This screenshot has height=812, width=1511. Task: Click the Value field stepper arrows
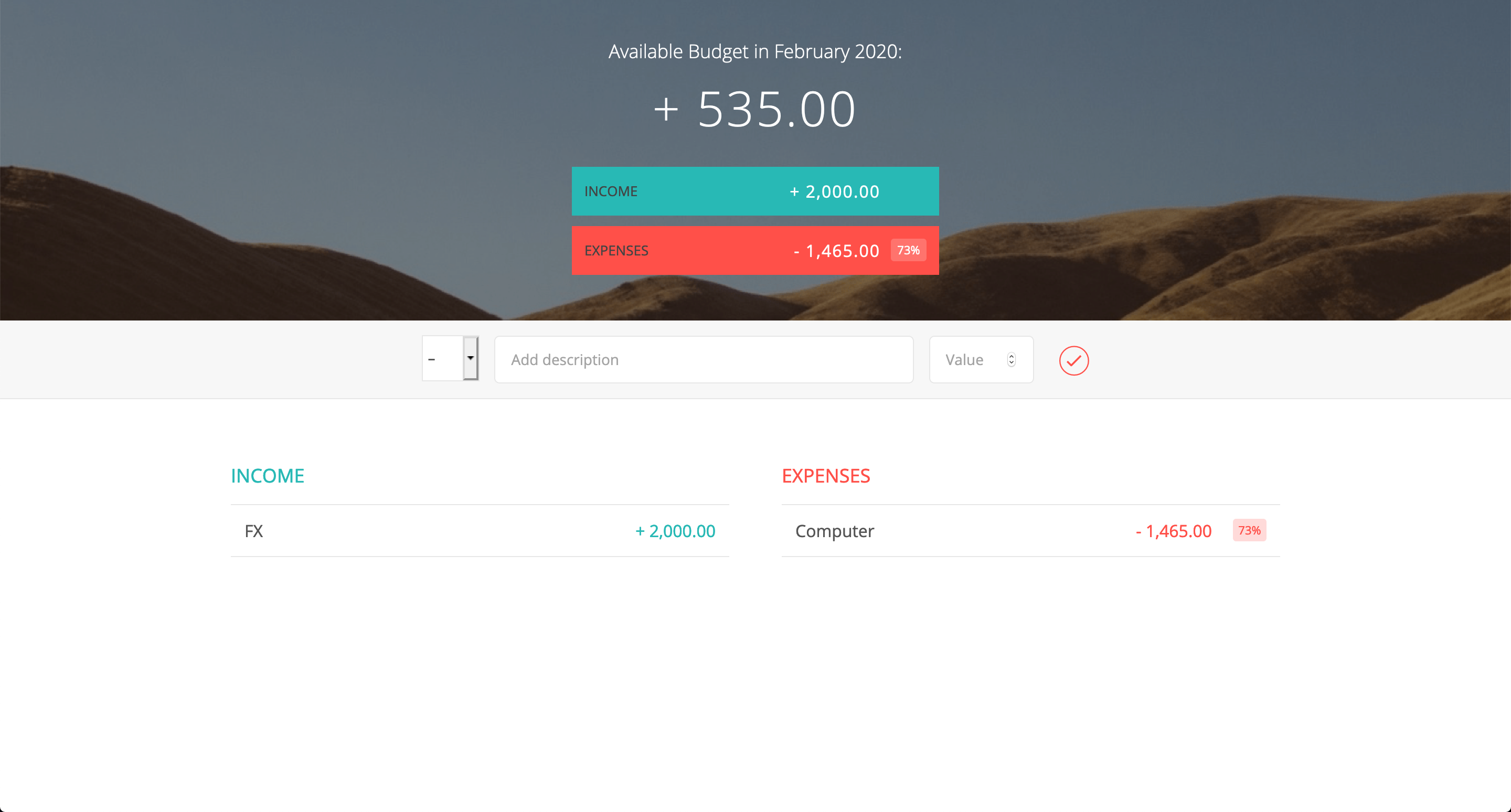[x=1011, y=359]
